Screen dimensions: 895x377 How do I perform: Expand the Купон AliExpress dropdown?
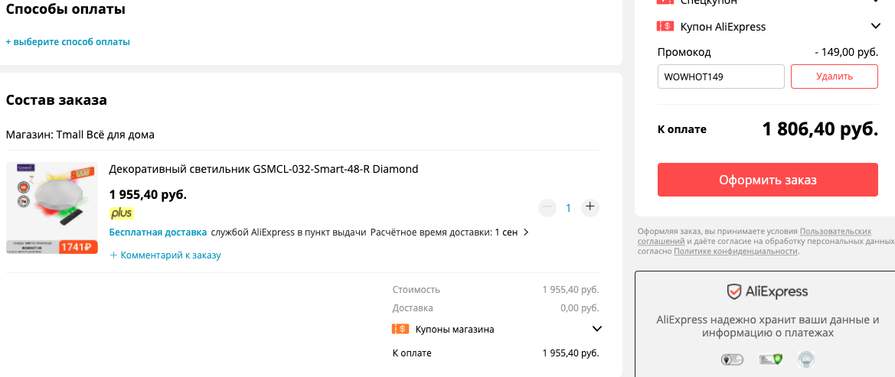(x=876, y=26)
